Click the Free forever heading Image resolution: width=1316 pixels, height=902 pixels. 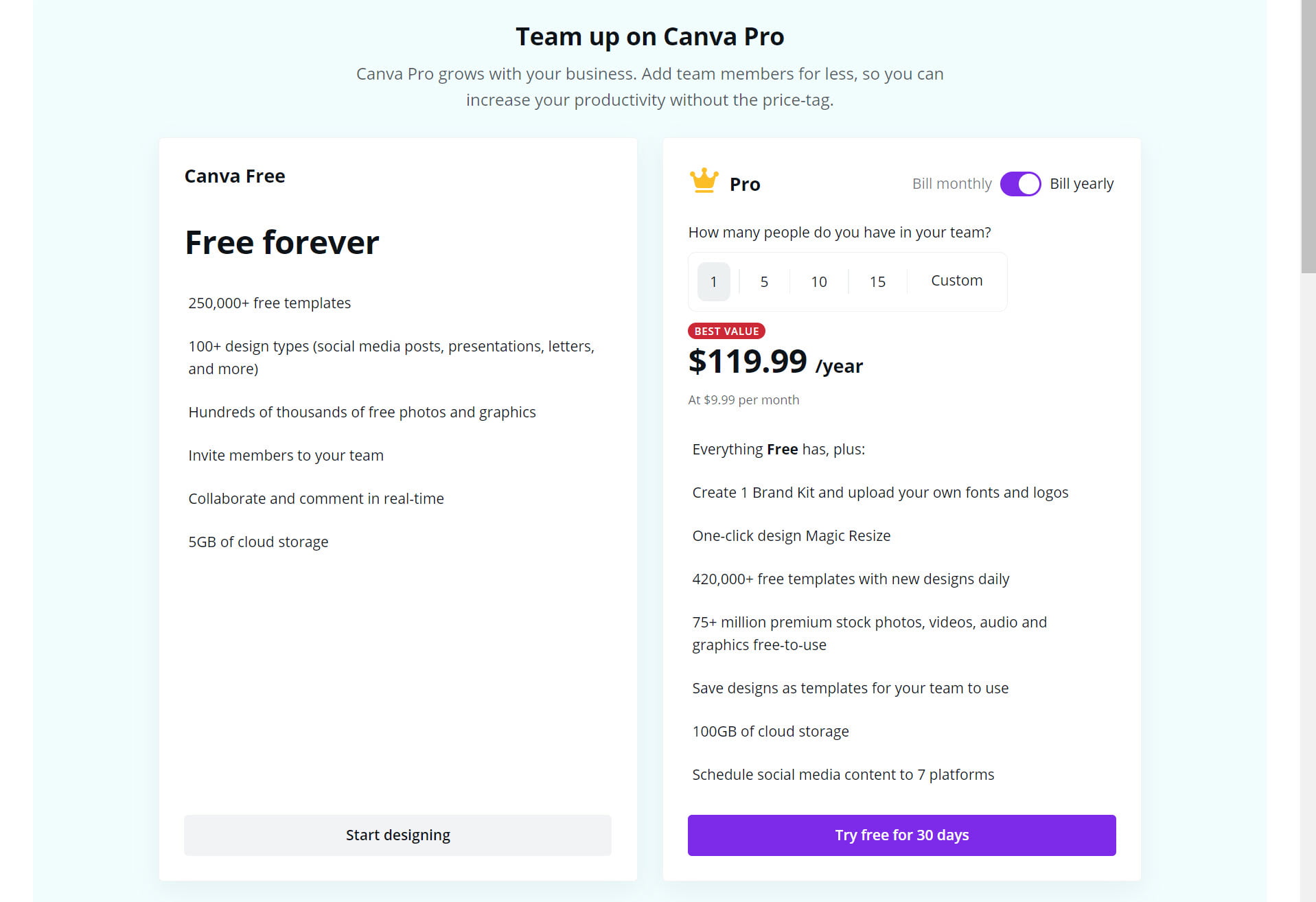click(x=281, y=242)
